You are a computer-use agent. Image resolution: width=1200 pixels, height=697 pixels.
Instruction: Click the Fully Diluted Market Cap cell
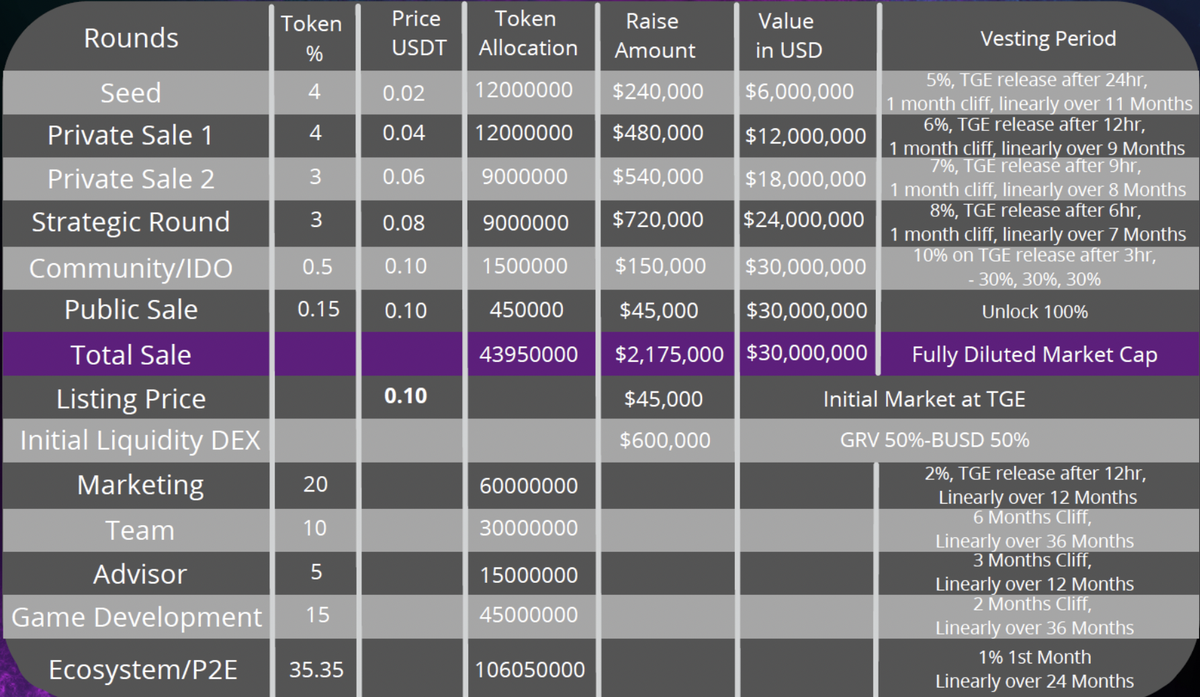click(x=1034, y=355)
